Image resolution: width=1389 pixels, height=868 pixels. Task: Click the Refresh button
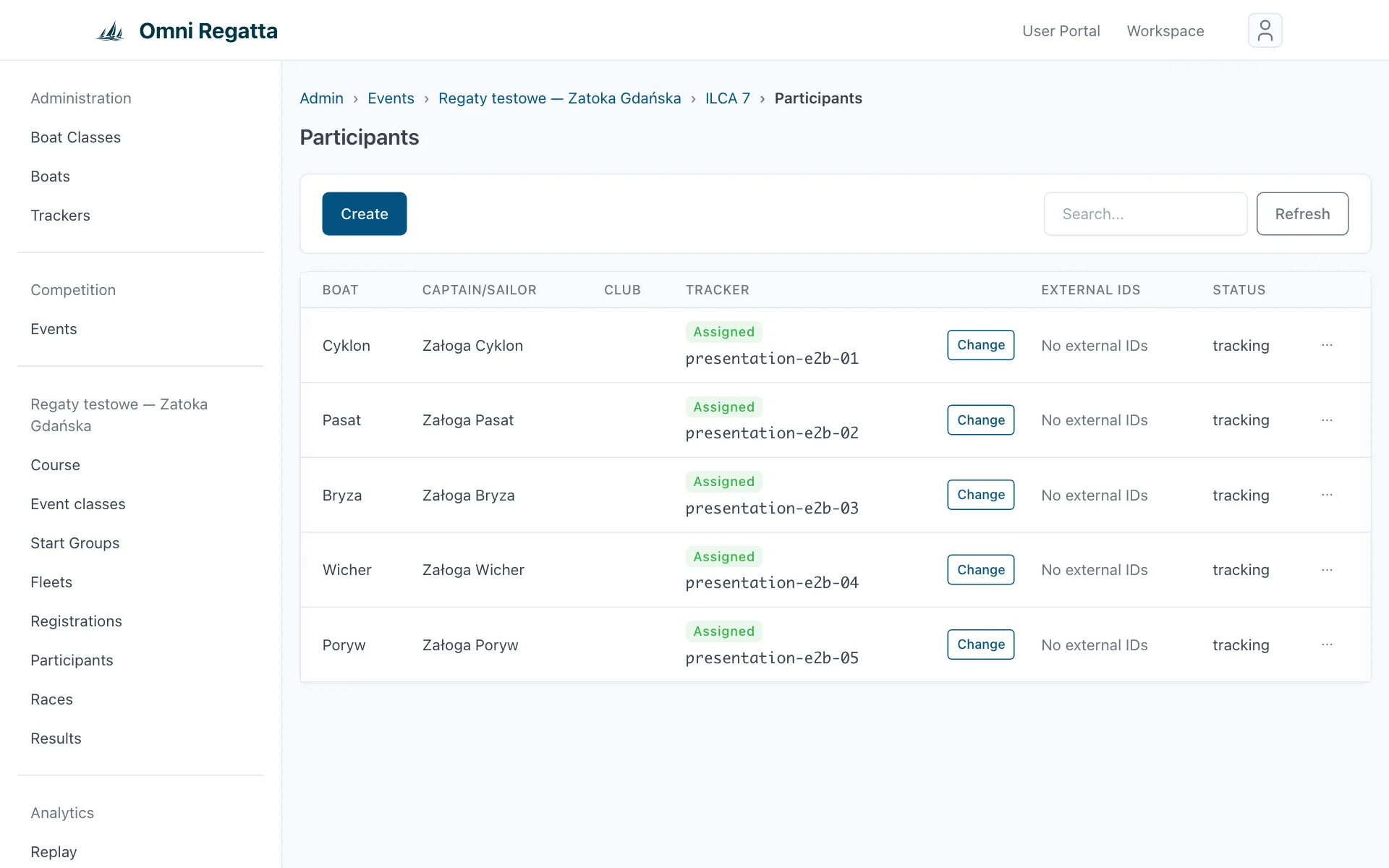[x=1302, y=214]
